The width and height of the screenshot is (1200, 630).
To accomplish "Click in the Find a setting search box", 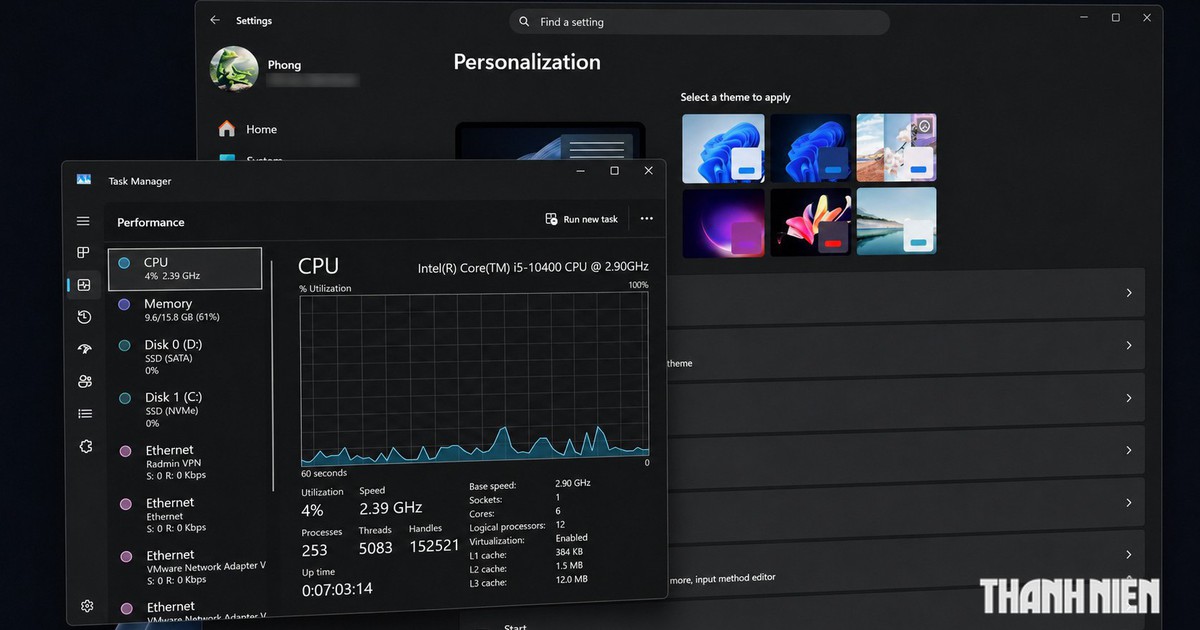I will point(700,22).
